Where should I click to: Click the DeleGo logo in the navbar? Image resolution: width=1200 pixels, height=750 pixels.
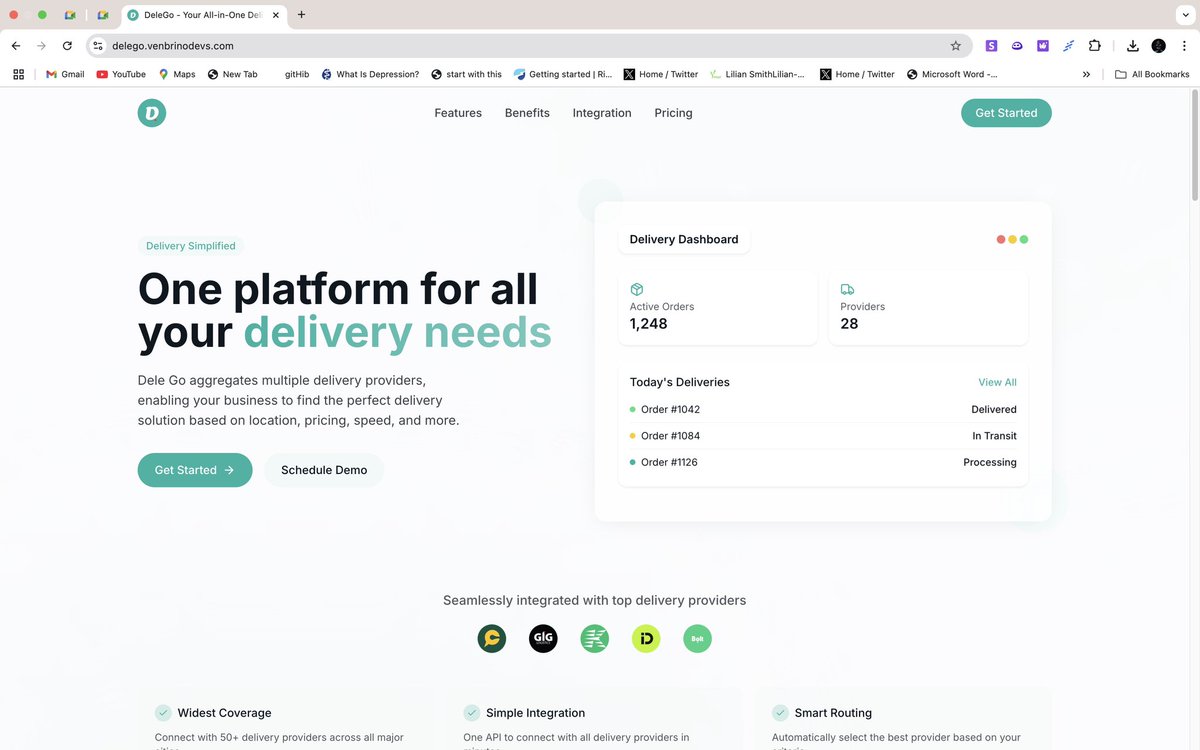tap(152, 113)
